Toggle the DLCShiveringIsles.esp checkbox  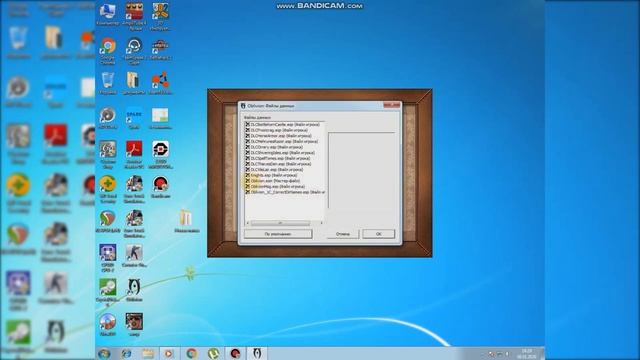point(247,152)
